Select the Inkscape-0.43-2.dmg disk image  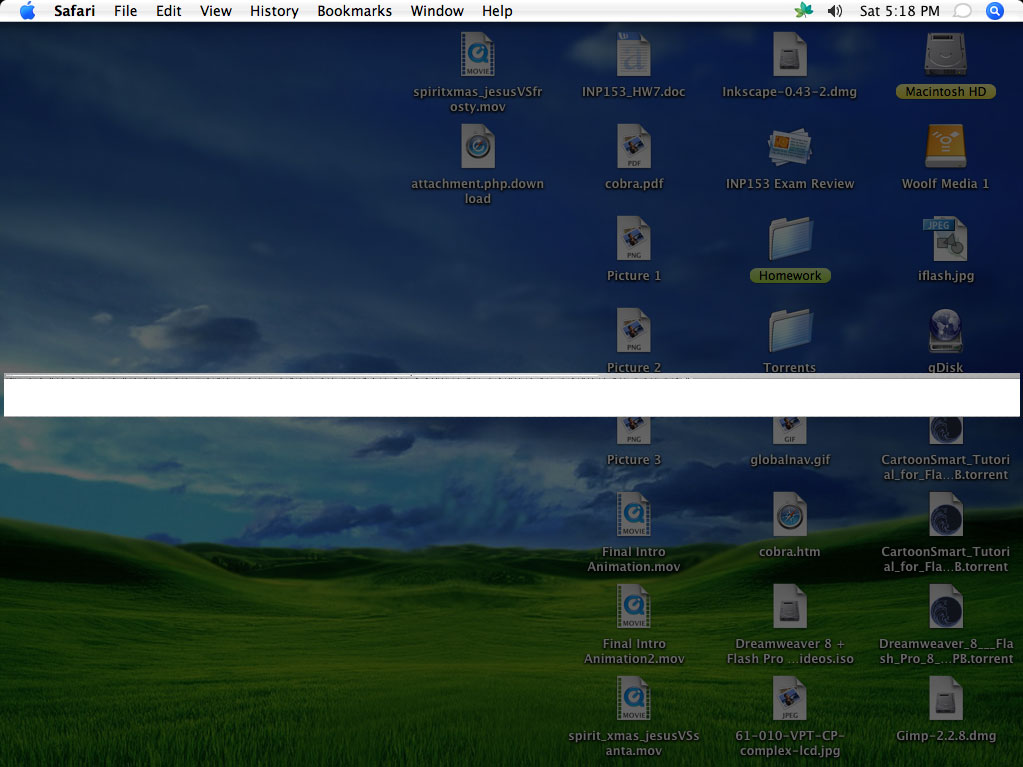pos(789,55)
